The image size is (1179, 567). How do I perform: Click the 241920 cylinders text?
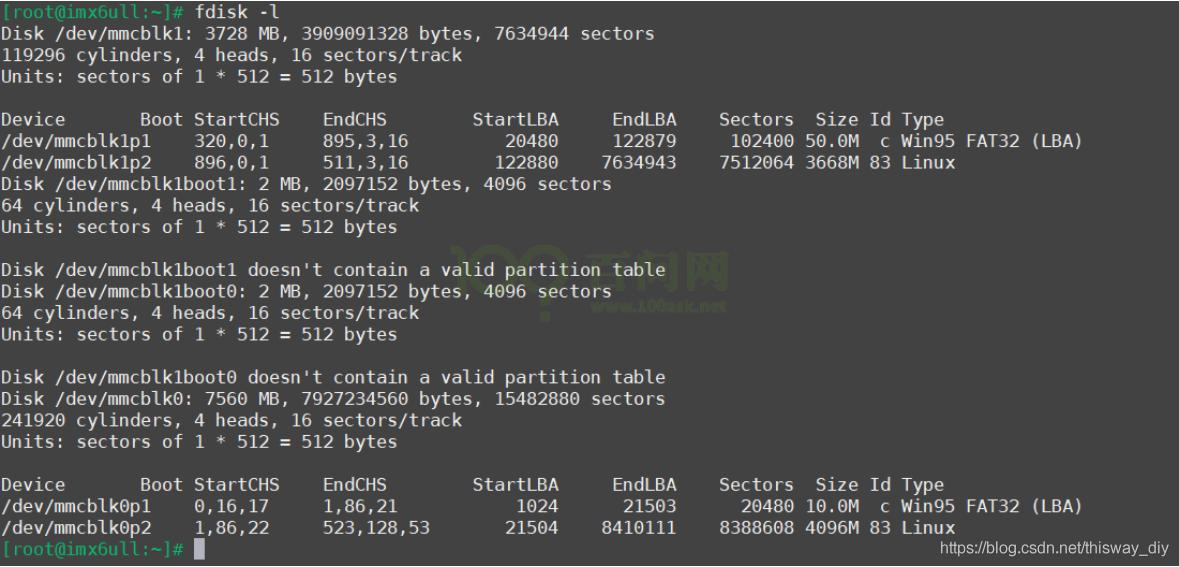(x=75, y=420)
